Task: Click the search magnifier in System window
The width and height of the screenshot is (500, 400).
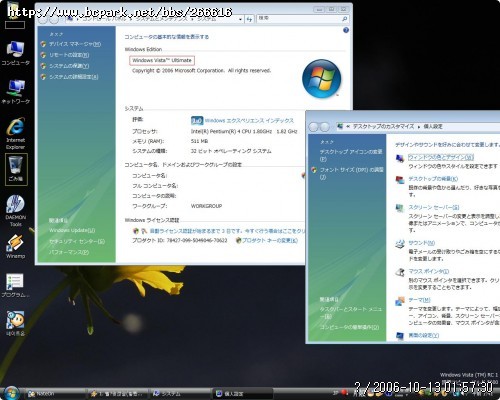Action: (x=345, y=19)
